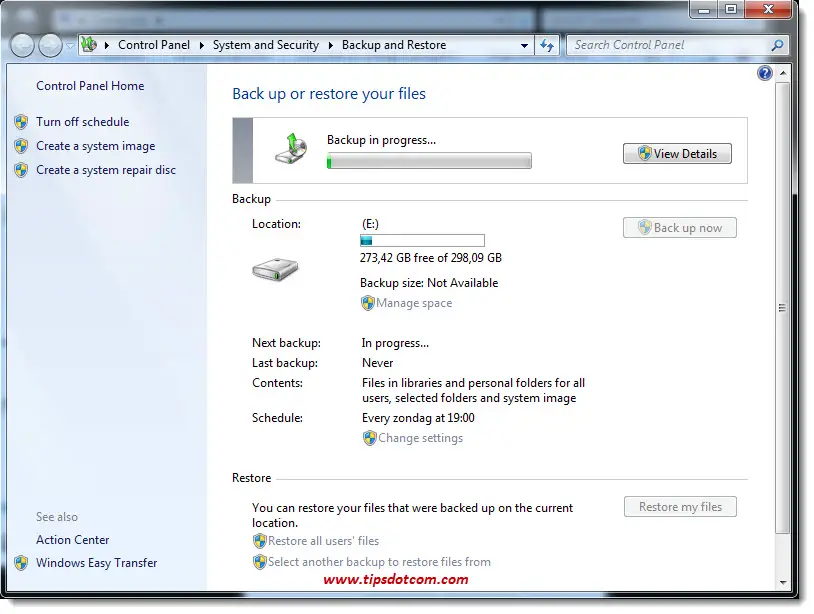Open Windows Easy Transfer link
The height and width of the screenshot is (614, 814).
[97, 563]
